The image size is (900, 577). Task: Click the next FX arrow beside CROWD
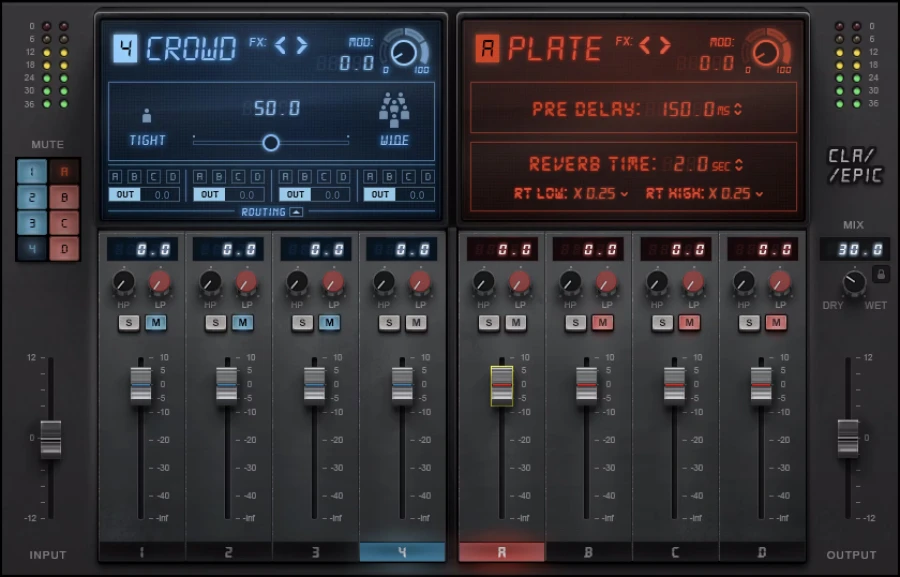pos(302,45)
